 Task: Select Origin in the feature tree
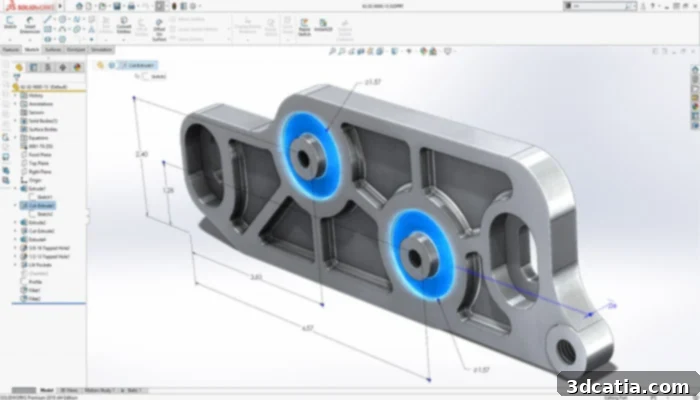coord(35,180)
